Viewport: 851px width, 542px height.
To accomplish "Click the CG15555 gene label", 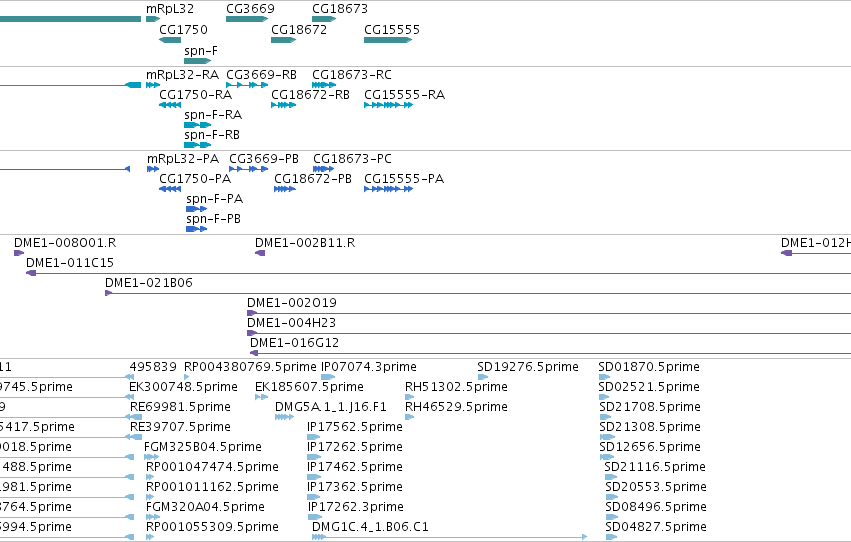I will point(392,29).
